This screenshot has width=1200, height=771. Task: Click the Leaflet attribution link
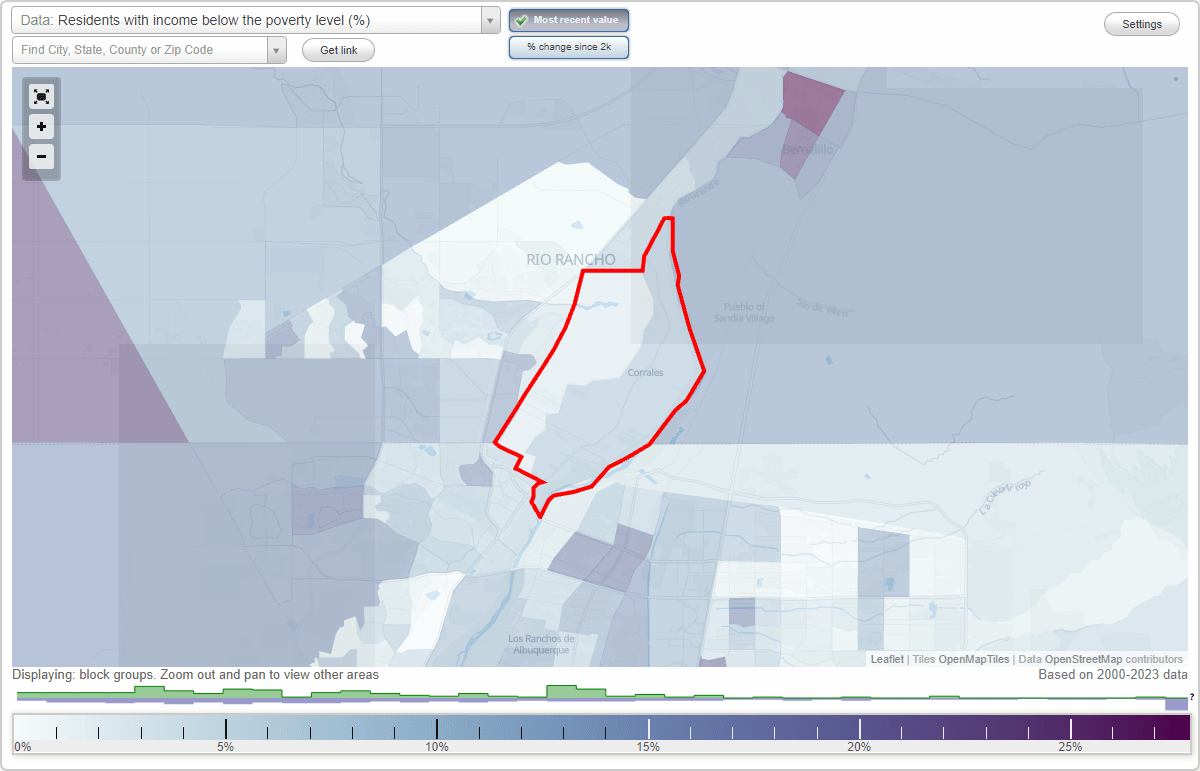886,659
